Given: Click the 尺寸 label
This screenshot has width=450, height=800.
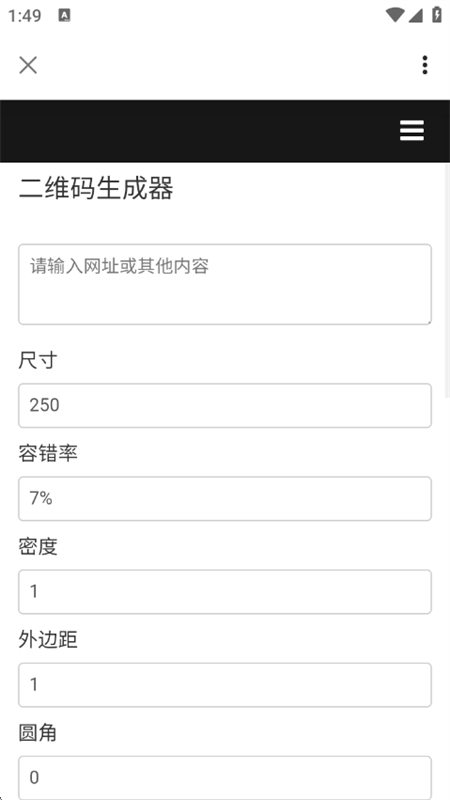Looking at the screenshot, I should click(38, 361).
